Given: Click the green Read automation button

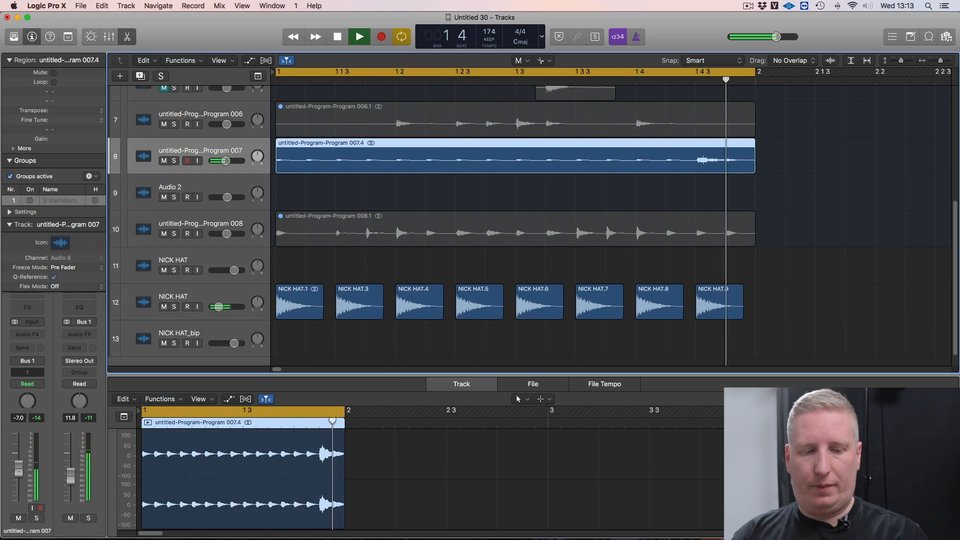Looking at the screenshot, I should [x=27, y=384].
